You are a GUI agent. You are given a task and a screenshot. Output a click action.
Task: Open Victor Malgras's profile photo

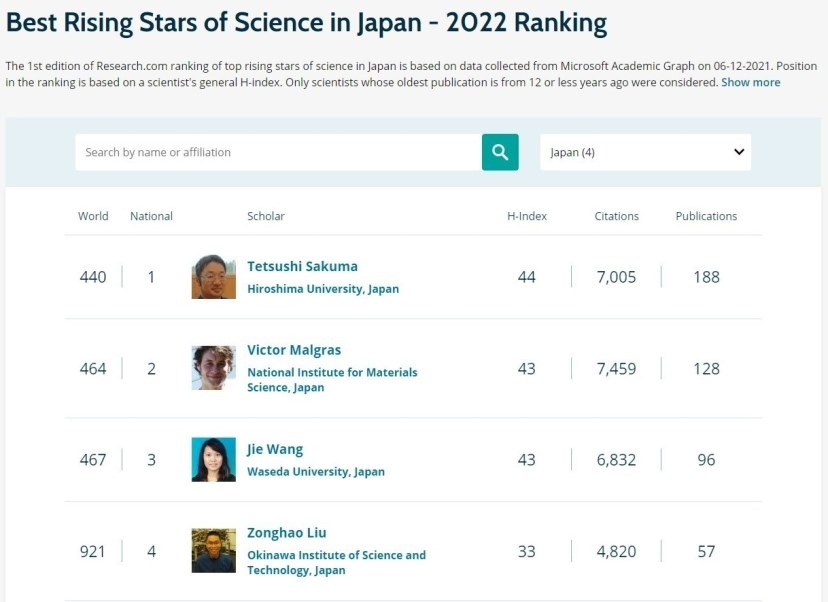(x=213, y=368)
